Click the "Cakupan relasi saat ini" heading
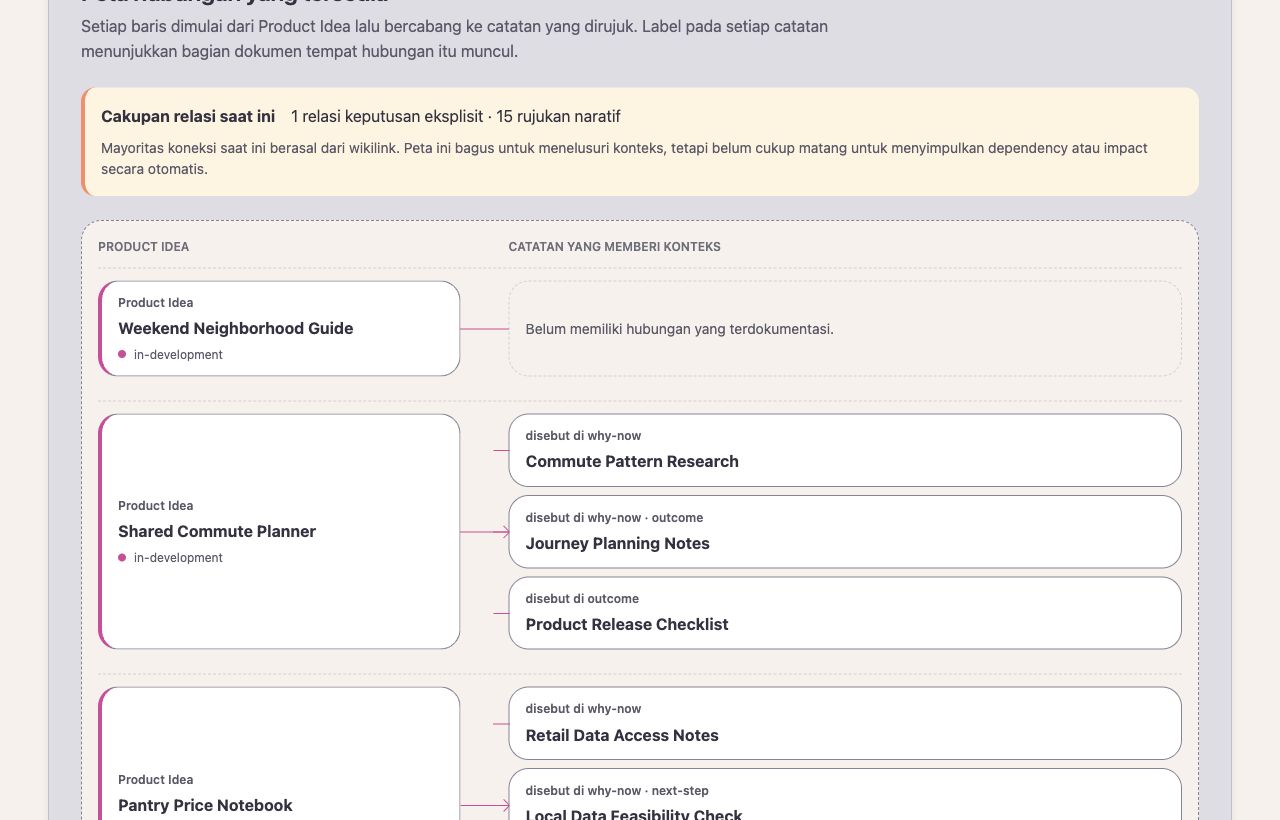Image resolution: width=1280 pixels, height=820 pixels. 188,116
